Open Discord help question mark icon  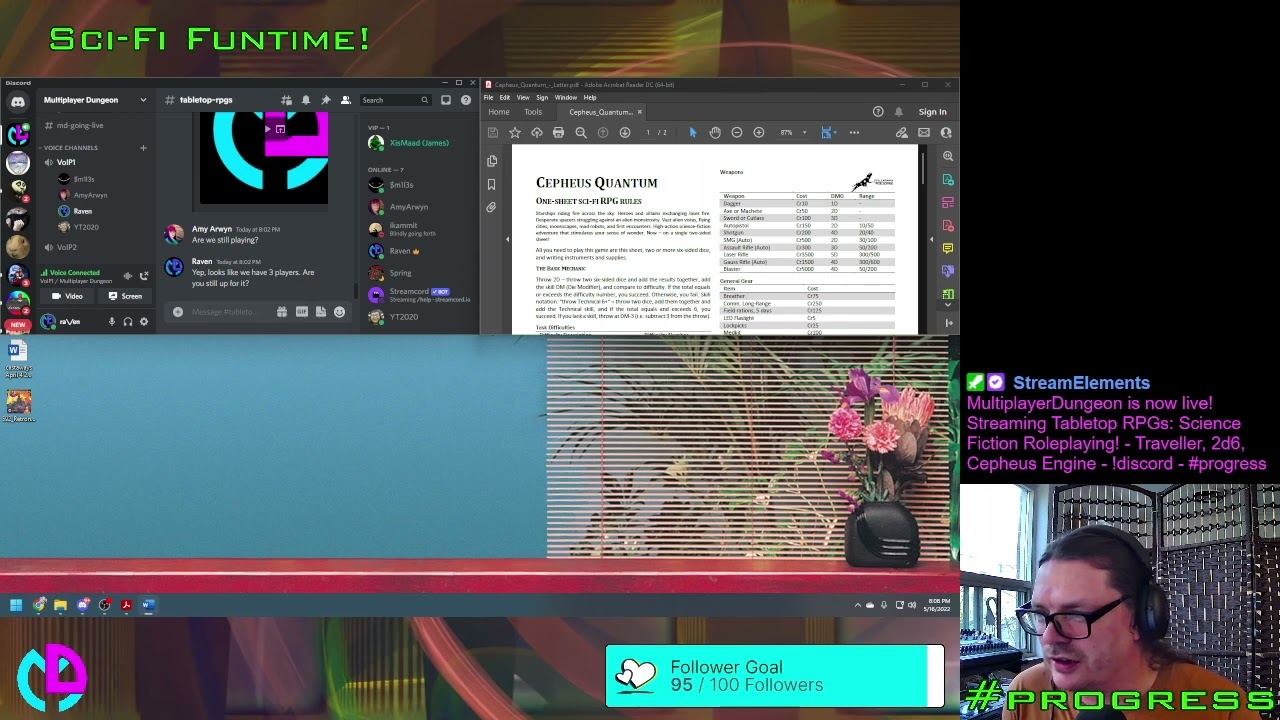[466, 100]
